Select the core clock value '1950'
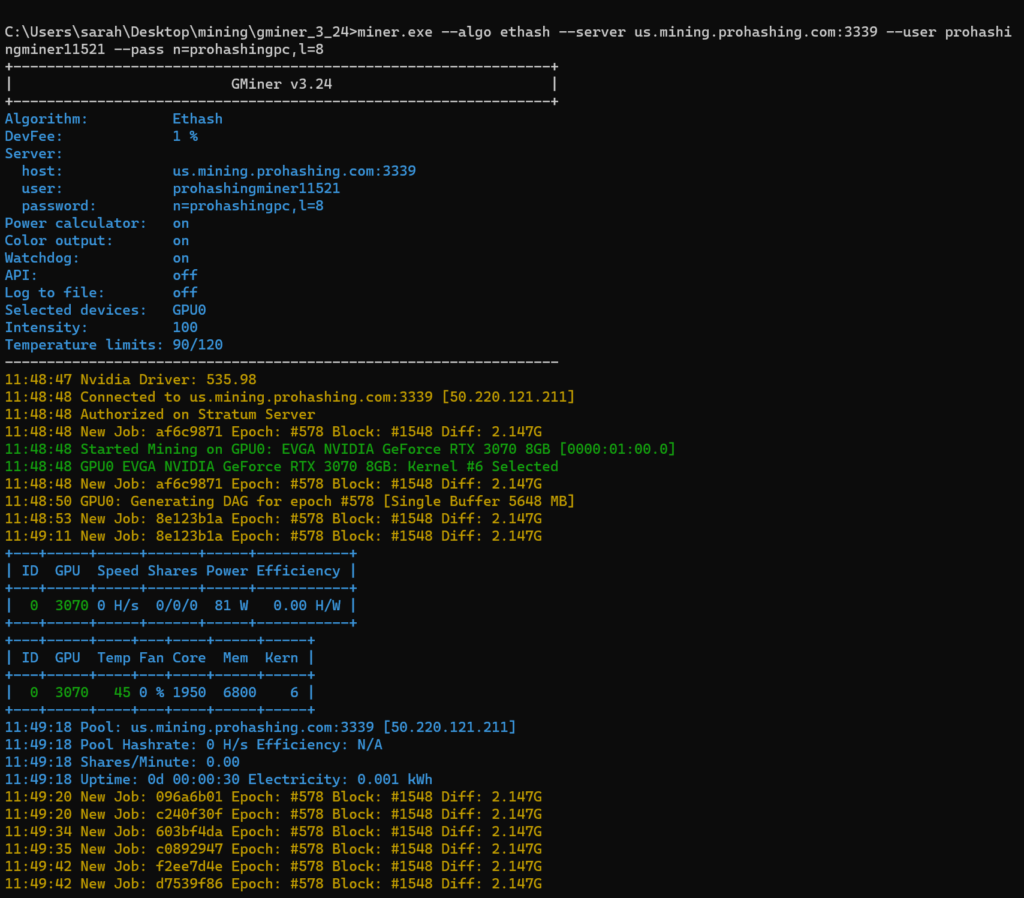This screenshot has width=1024, height=898. (x=189, y=692)
